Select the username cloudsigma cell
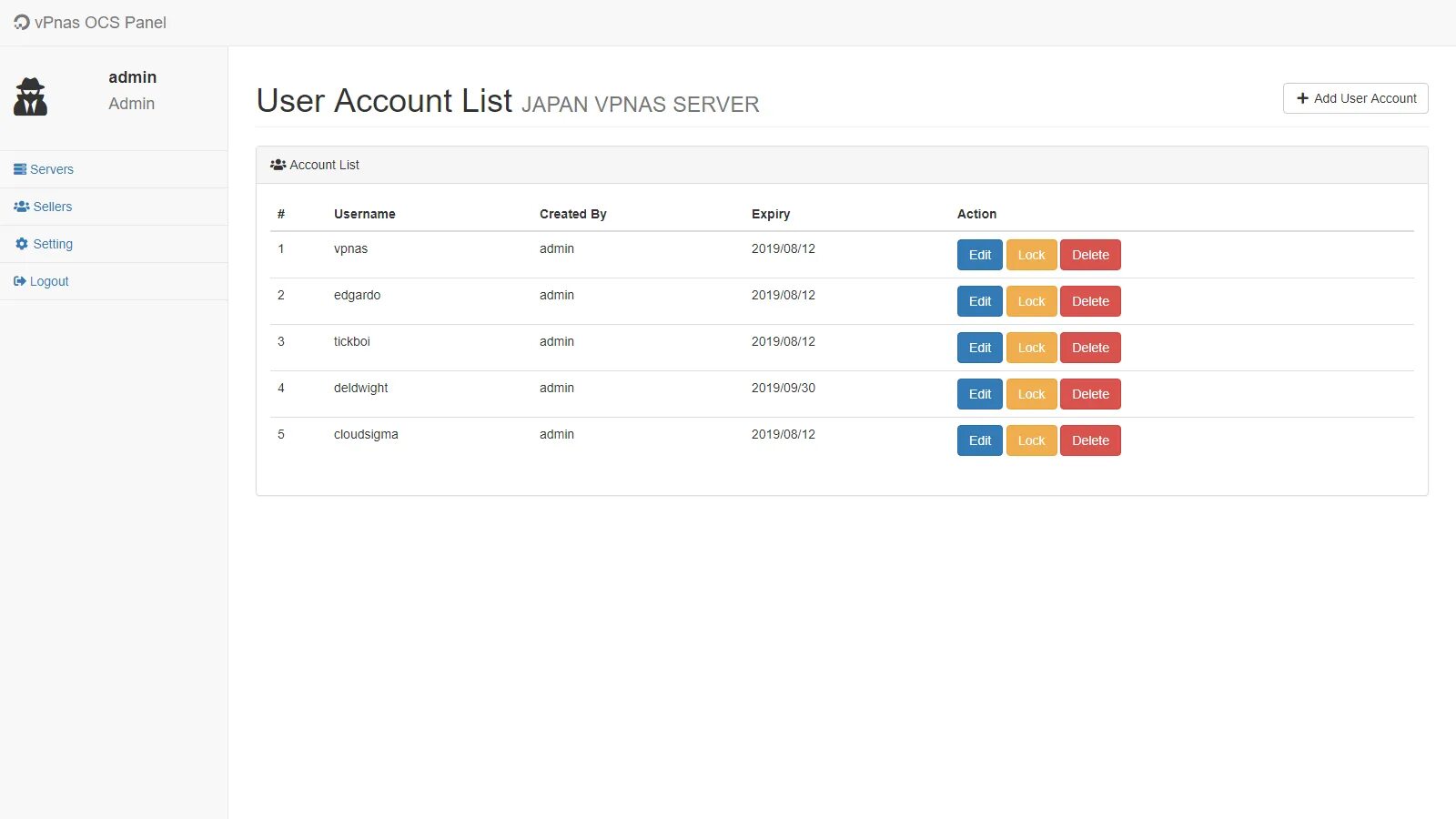 click(x=366, y=434)
